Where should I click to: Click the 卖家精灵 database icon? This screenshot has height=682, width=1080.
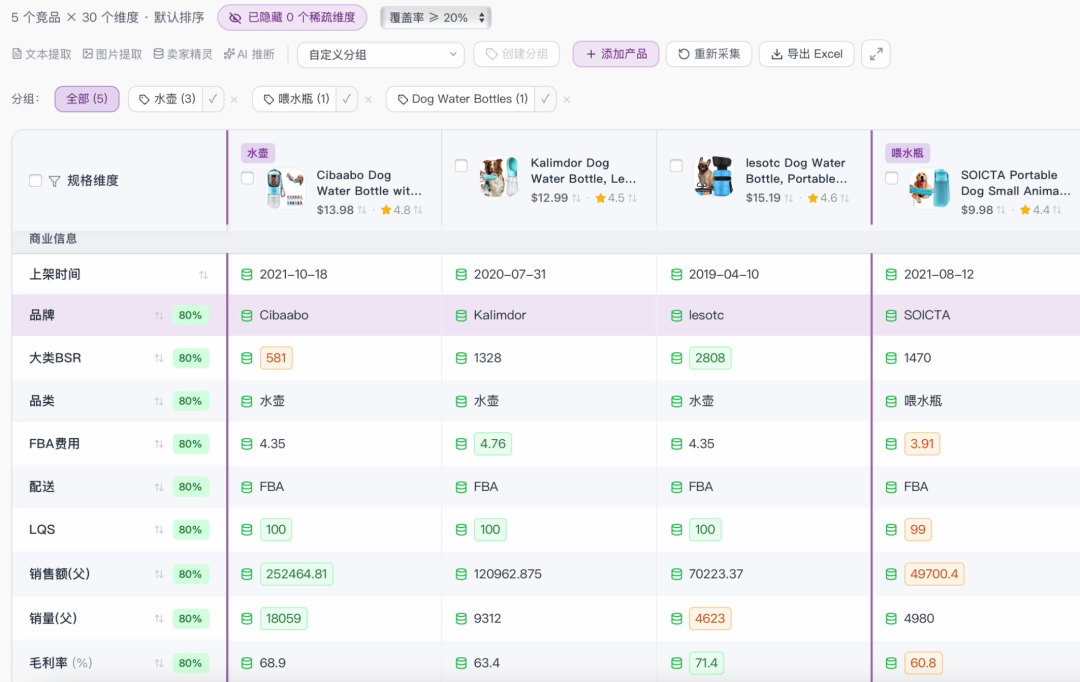[x=158, y=54]
